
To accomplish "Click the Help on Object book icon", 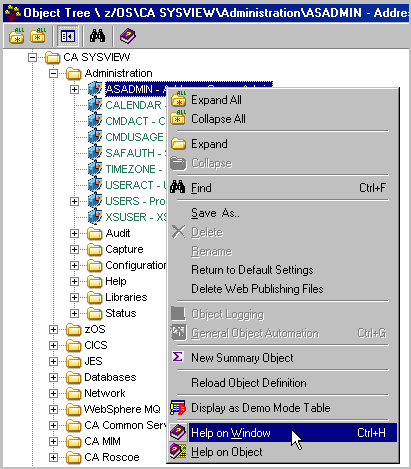I will [x=178, y=452].
